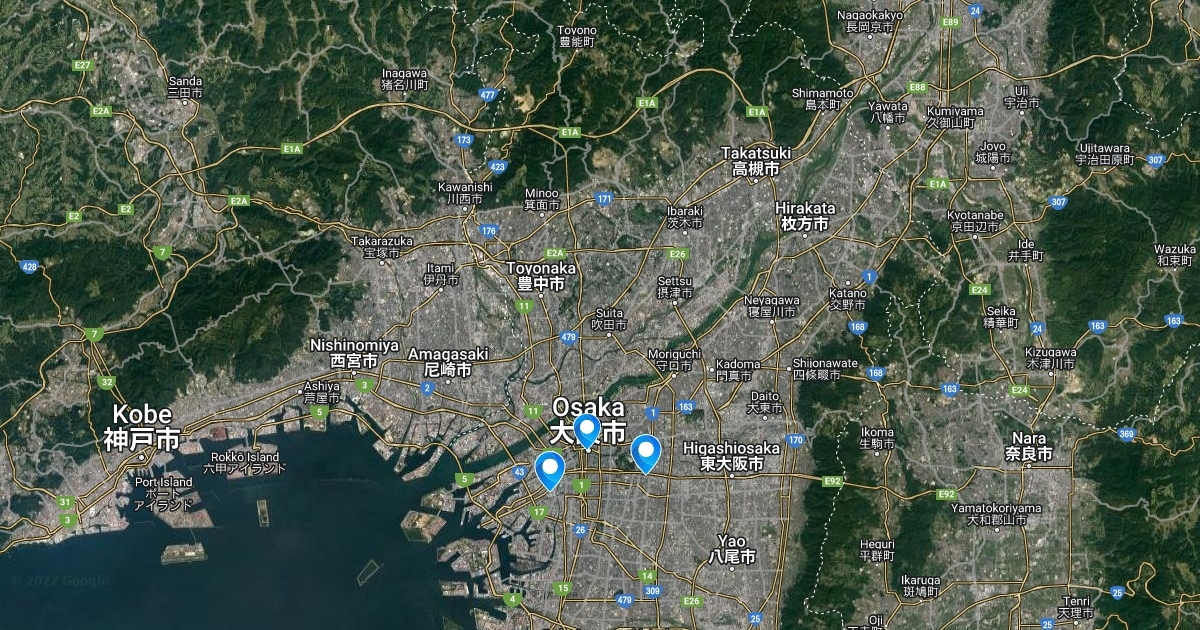1200x630 pixels.
Task: Click the Hirakata label
Action: tap(805, 216)
